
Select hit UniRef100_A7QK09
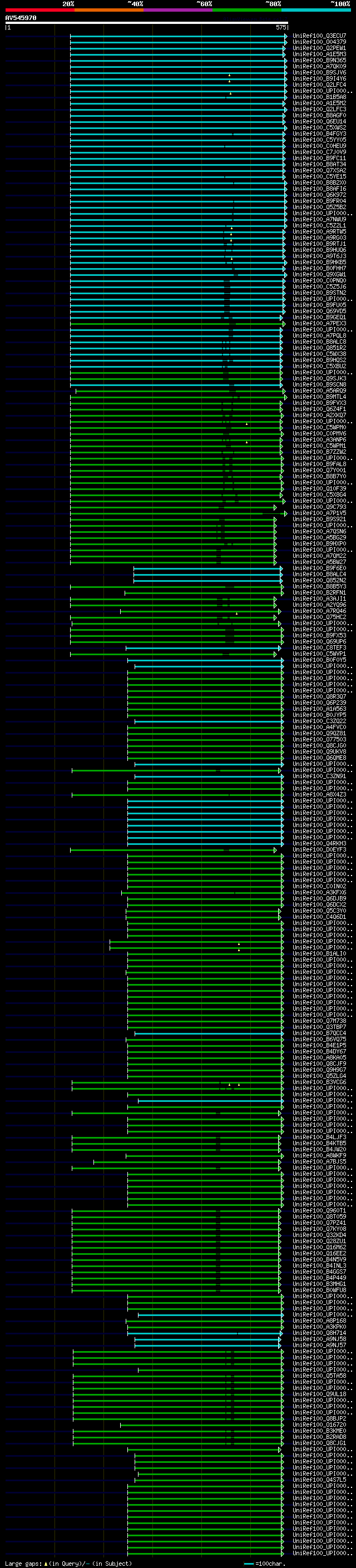point(319,66)
